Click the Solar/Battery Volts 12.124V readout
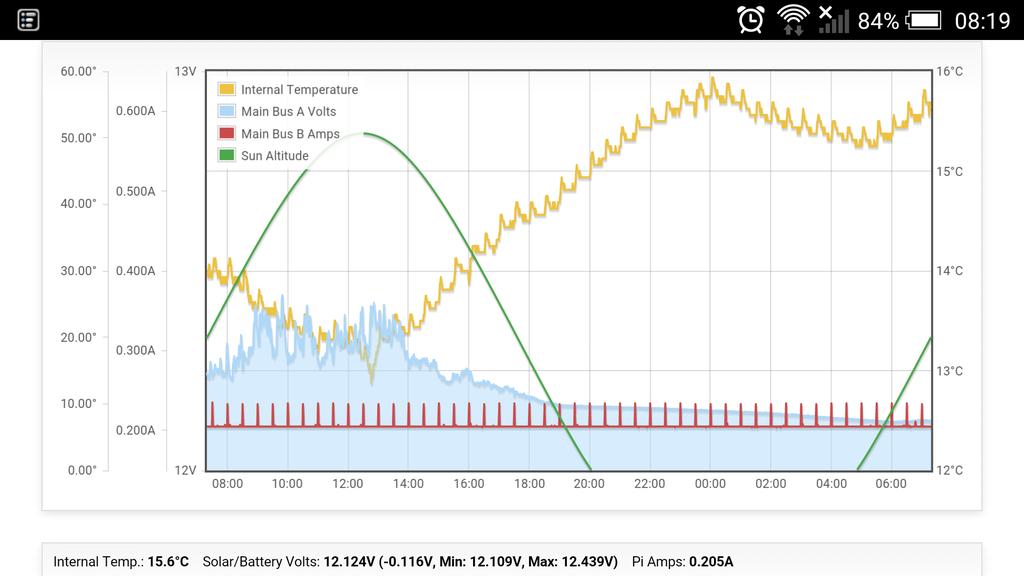Image resolution: width=1024 pixels, height=576 pixels. point(410,562)
